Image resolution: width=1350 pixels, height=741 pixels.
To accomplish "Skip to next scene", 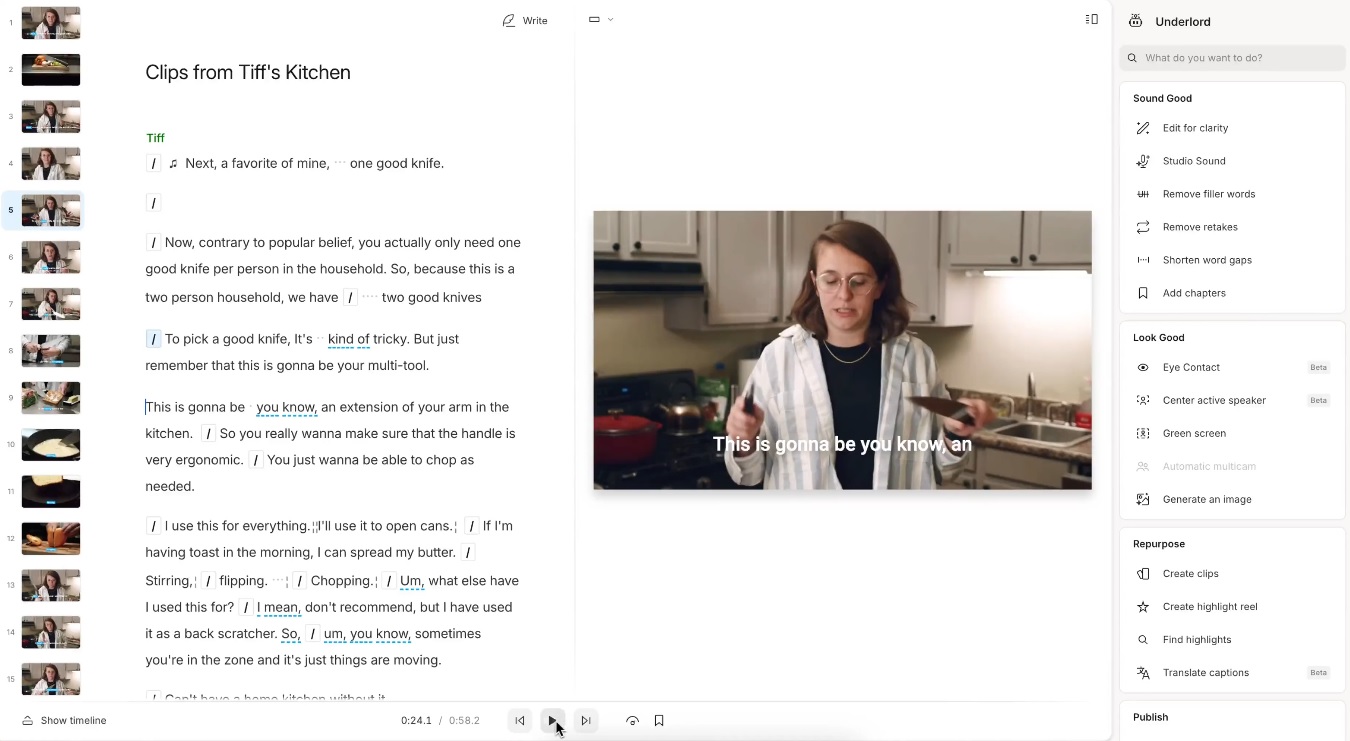I will tap(586, 720).
